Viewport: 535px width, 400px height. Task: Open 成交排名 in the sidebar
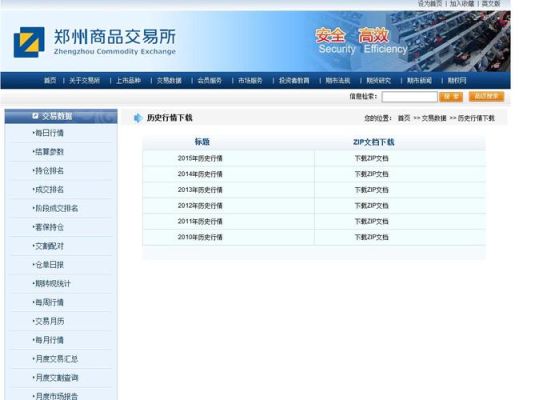[49, 189]
